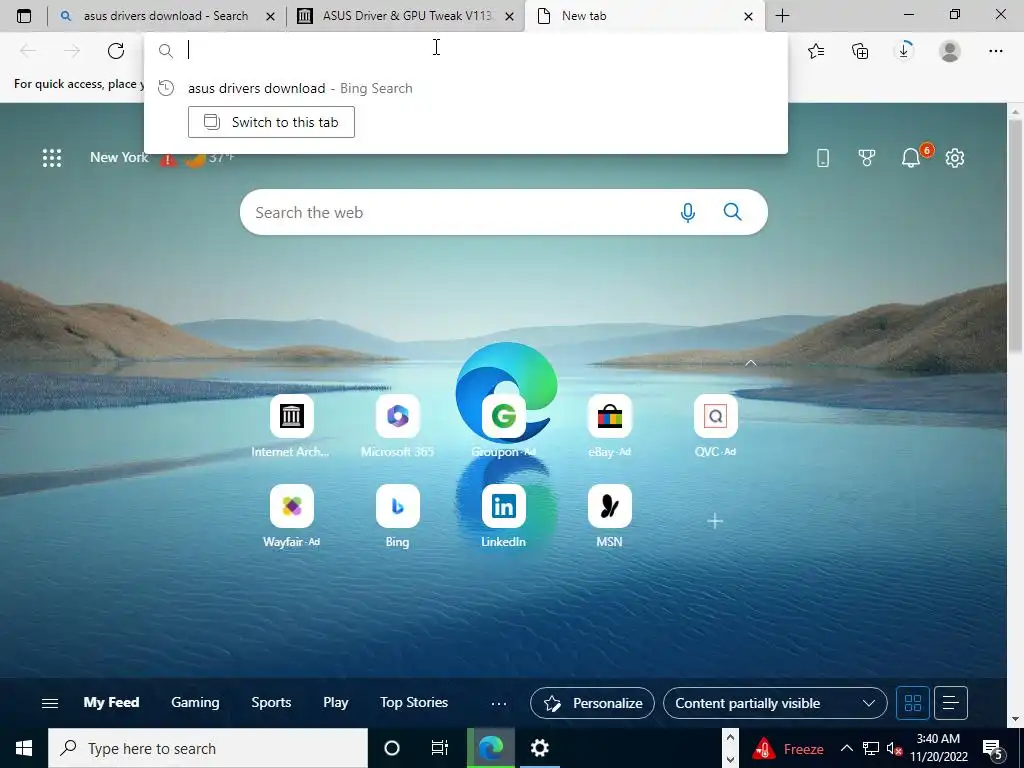The image size is (1024, 768).
Task: Click the New York weather location
Action: pos(119,157)
